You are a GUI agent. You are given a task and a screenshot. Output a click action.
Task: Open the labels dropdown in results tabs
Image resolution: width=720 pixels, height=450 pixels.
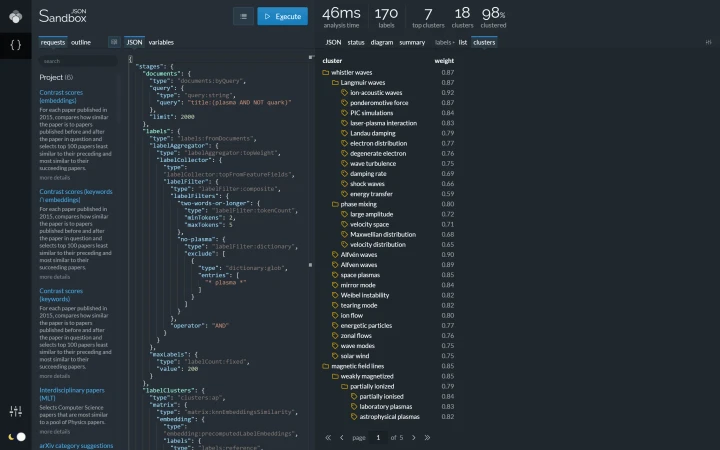pos(444,42)
